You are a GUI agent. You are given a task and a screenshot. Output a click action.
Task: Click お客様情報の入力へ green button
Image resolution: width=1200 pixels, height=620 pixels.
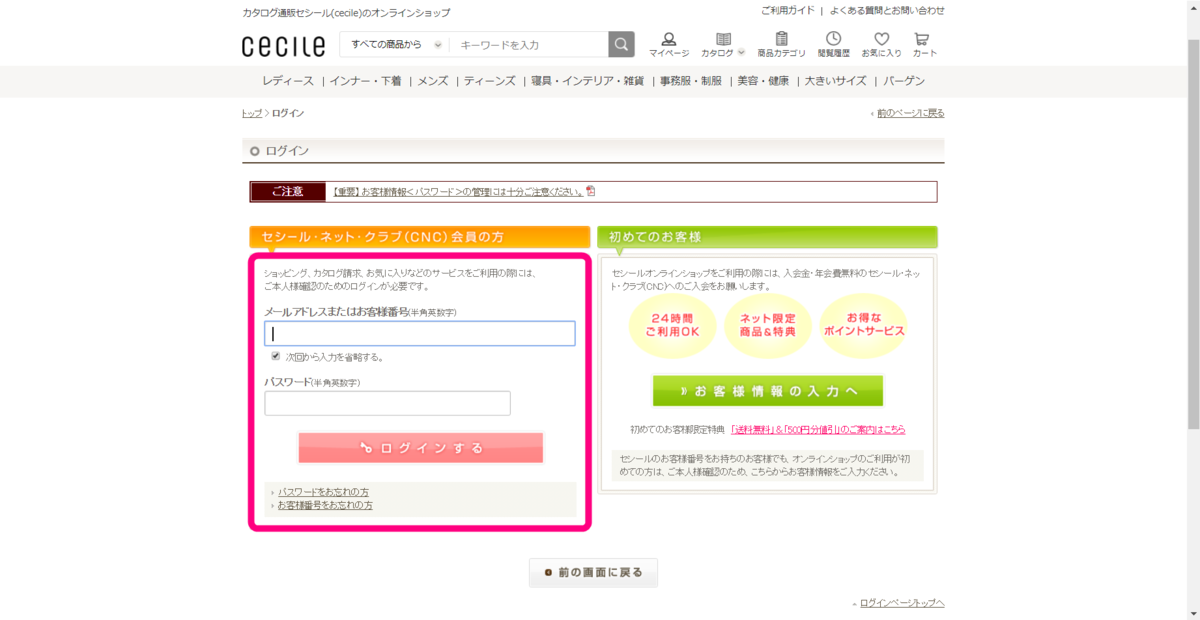click(x=768, y=391)
